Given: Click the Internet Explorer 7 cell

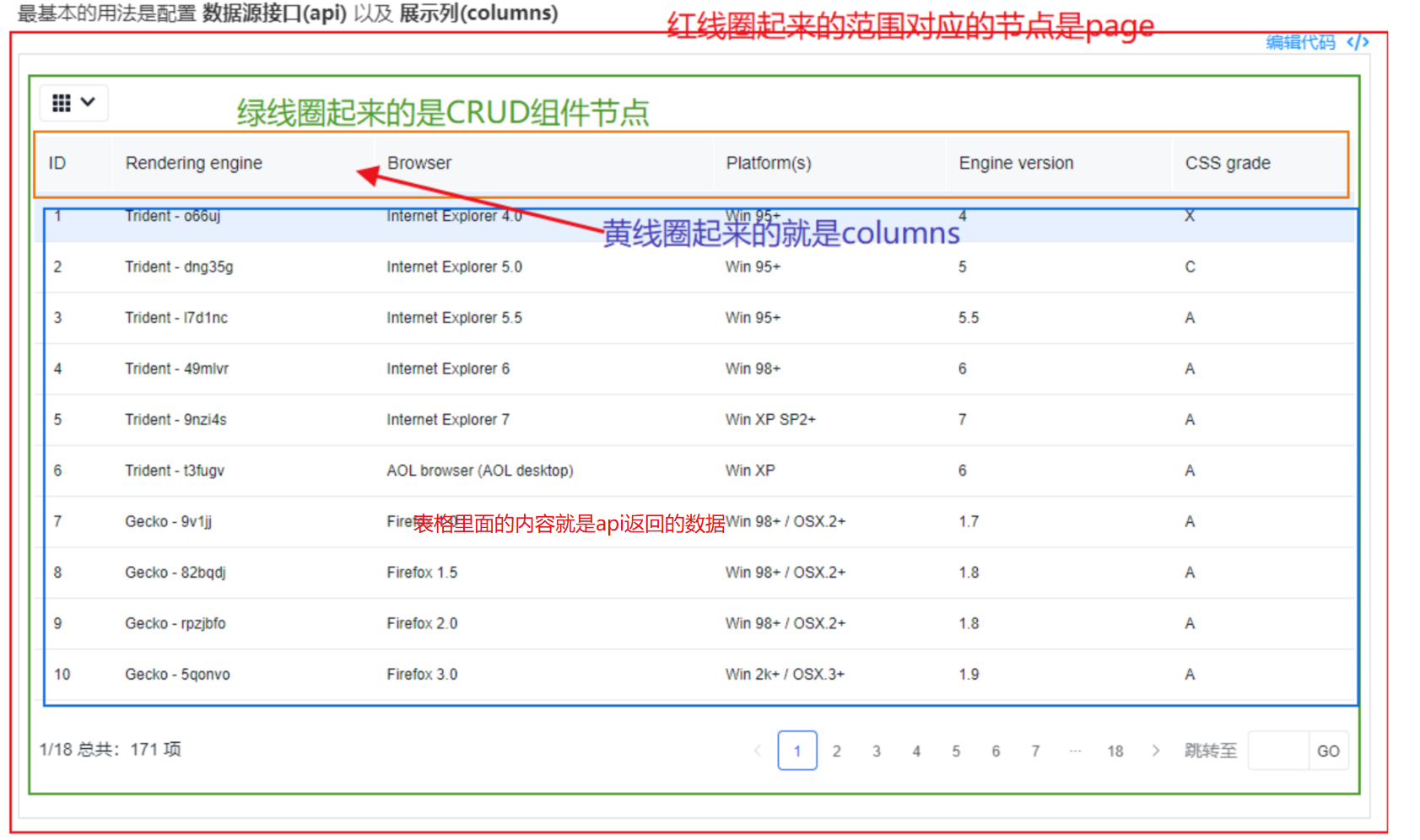Looking at the screenshot, I should click(448, 419).
